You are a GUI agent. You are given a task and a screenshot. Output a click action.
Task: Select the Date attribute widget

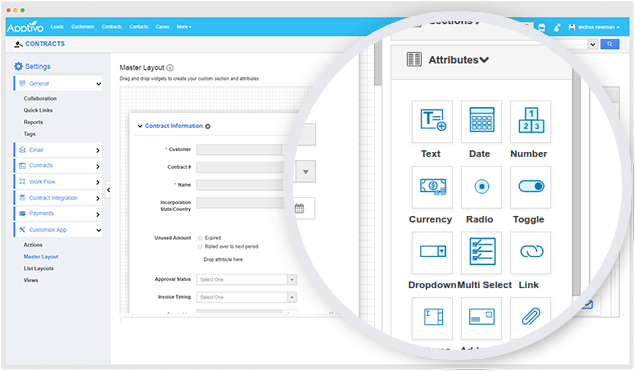pyautogui.click(x=481, y=121)
